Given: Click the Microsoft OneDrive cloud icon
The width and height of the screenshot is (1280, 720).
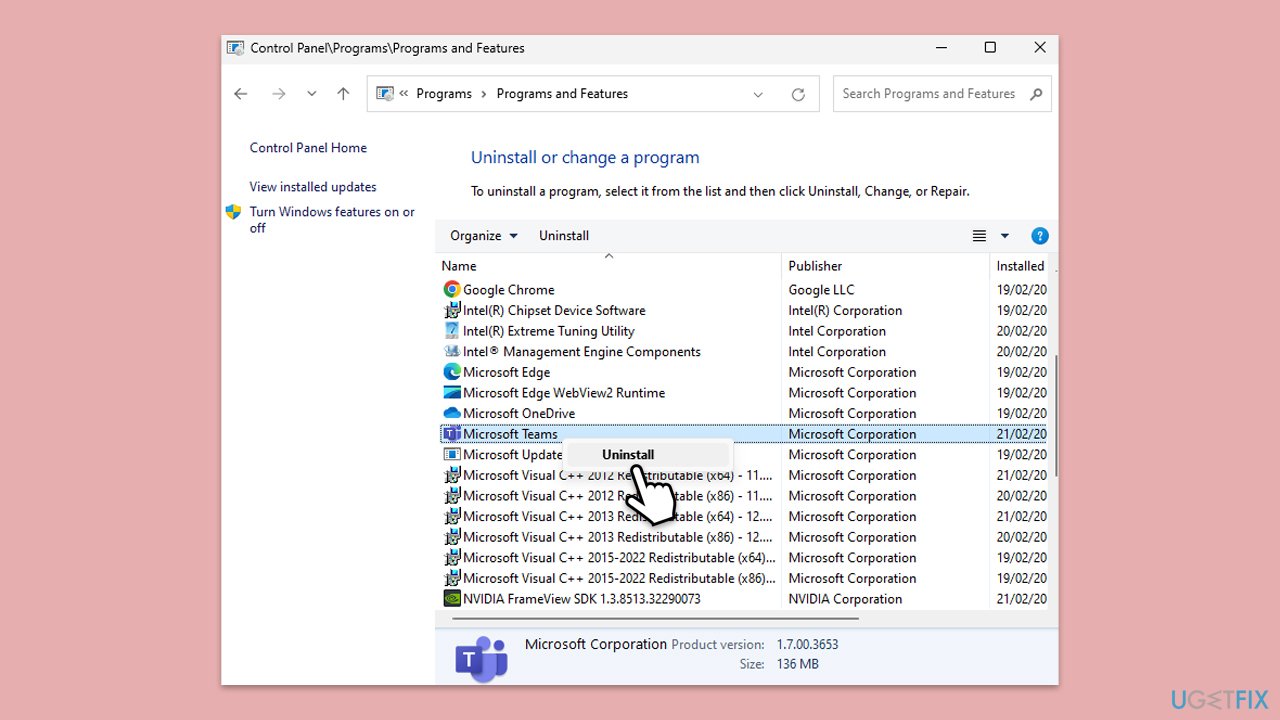Looking at the screenshot, I should pos(452,413).
